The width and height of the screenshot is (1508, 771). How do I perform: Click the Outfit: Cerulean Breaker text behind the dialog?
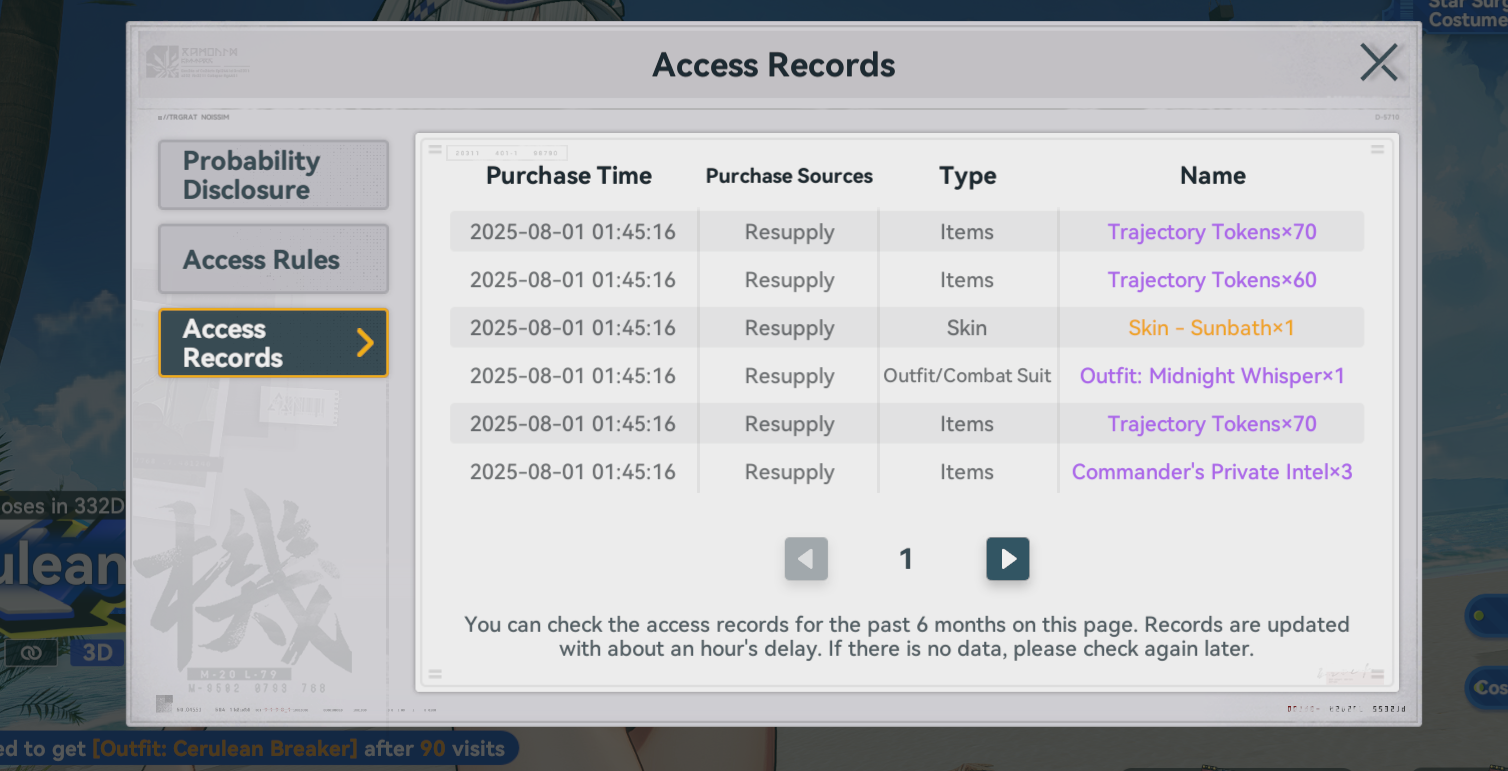pyautogui.click(x=225, y=748)
